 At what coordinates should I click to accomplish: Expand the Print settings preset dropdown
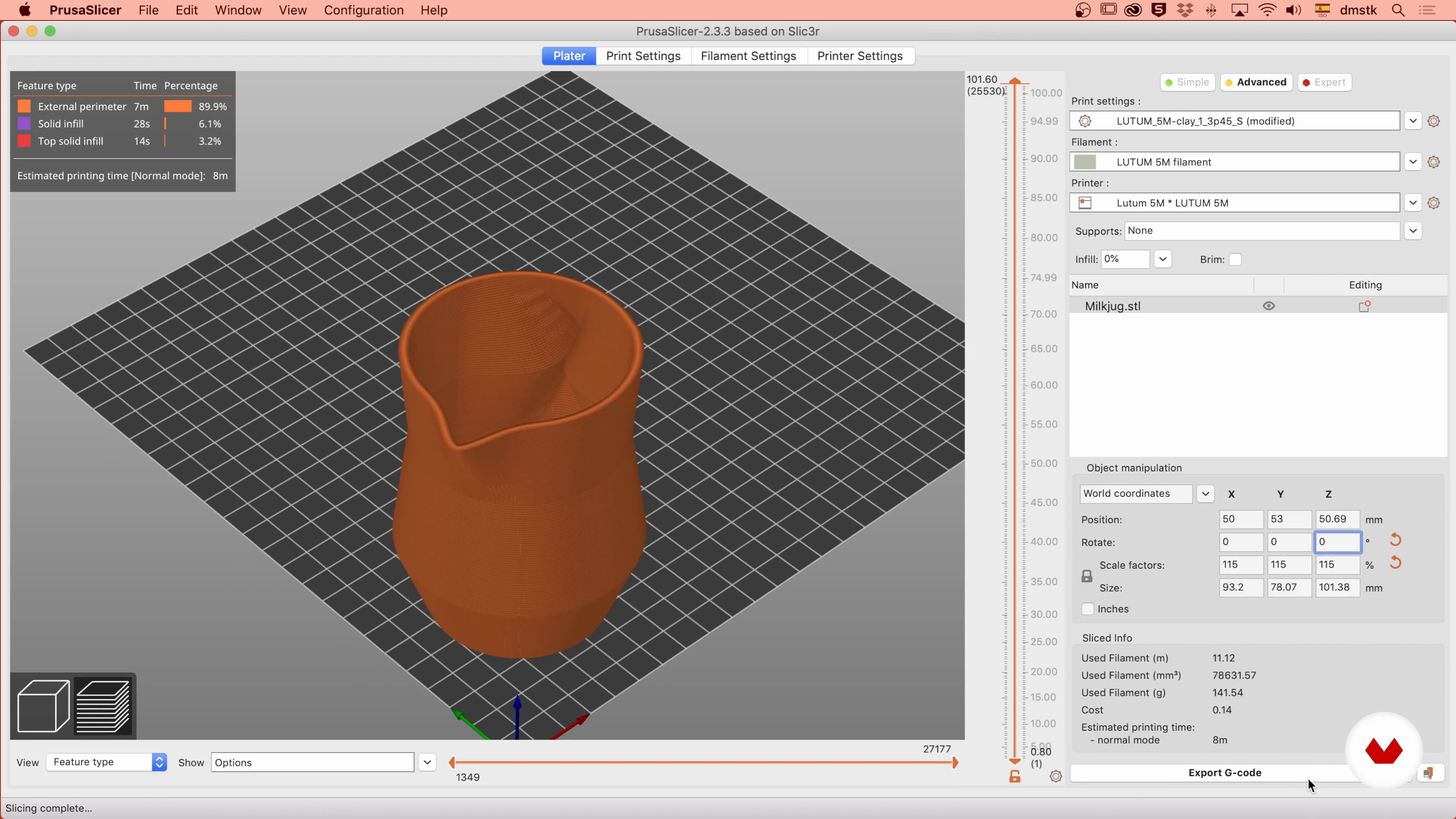pyautogui.click(x=1412, y=121)
